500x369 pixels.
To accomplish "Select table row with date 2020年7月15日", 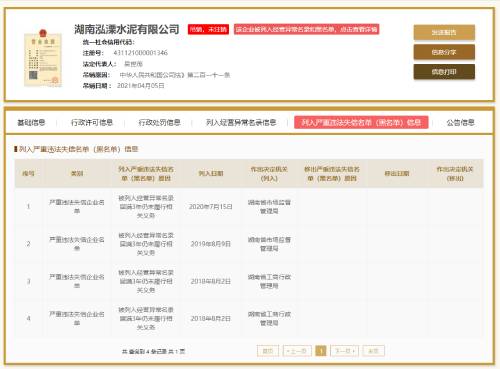I will pos(249,207).
